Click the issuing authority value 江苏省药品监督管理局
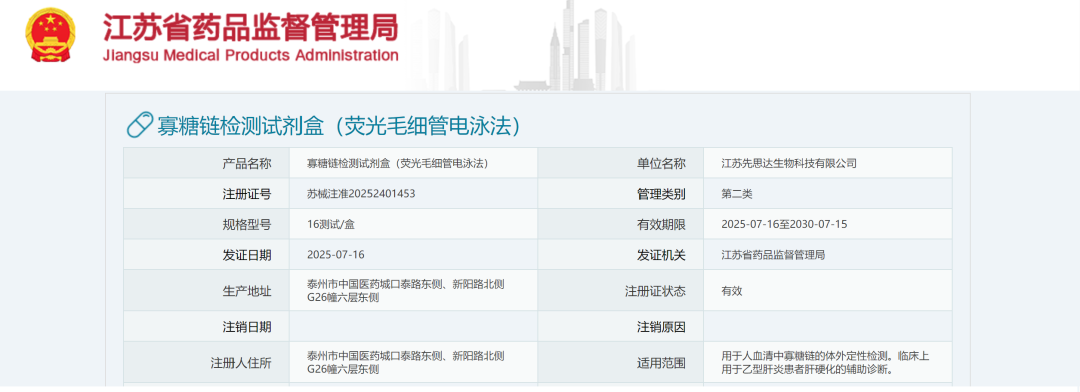Viewport: 1080px width, 392px height. [773, 255]
